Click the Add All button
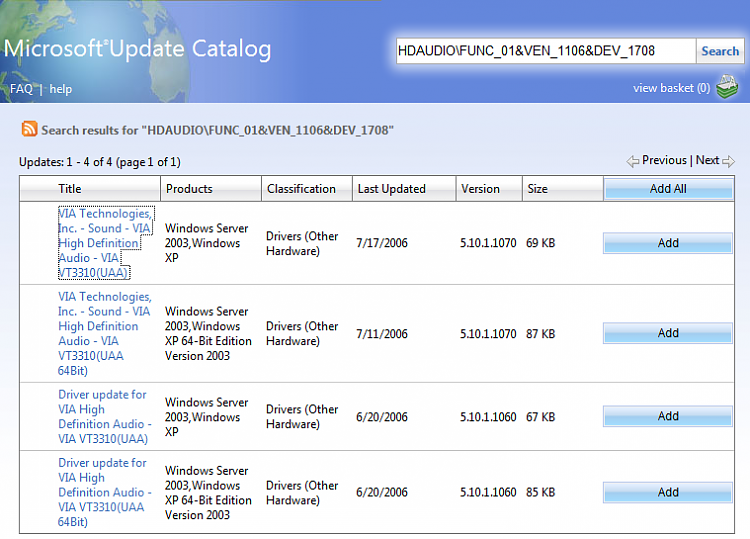The image size is (750, 539). [668, 189]
